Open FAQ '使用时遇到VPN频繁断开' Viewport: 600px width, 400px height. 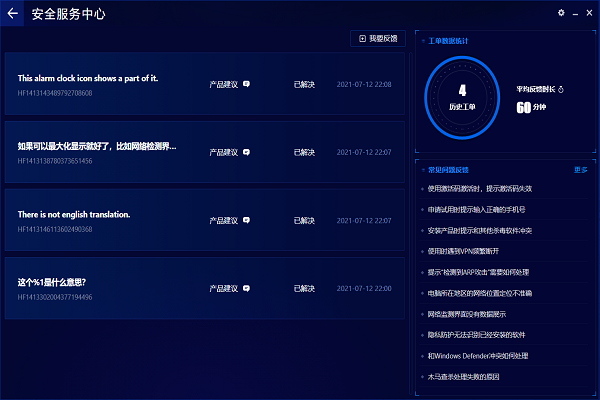tap(468, 251)
